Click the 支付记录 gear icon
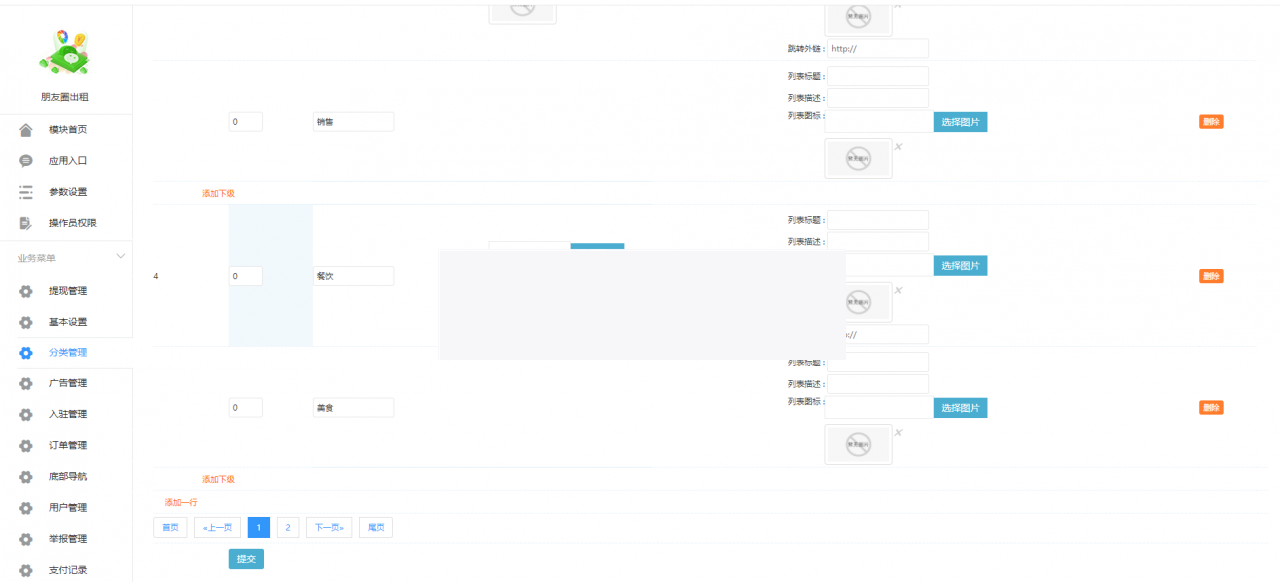 [x=25, y=570]
